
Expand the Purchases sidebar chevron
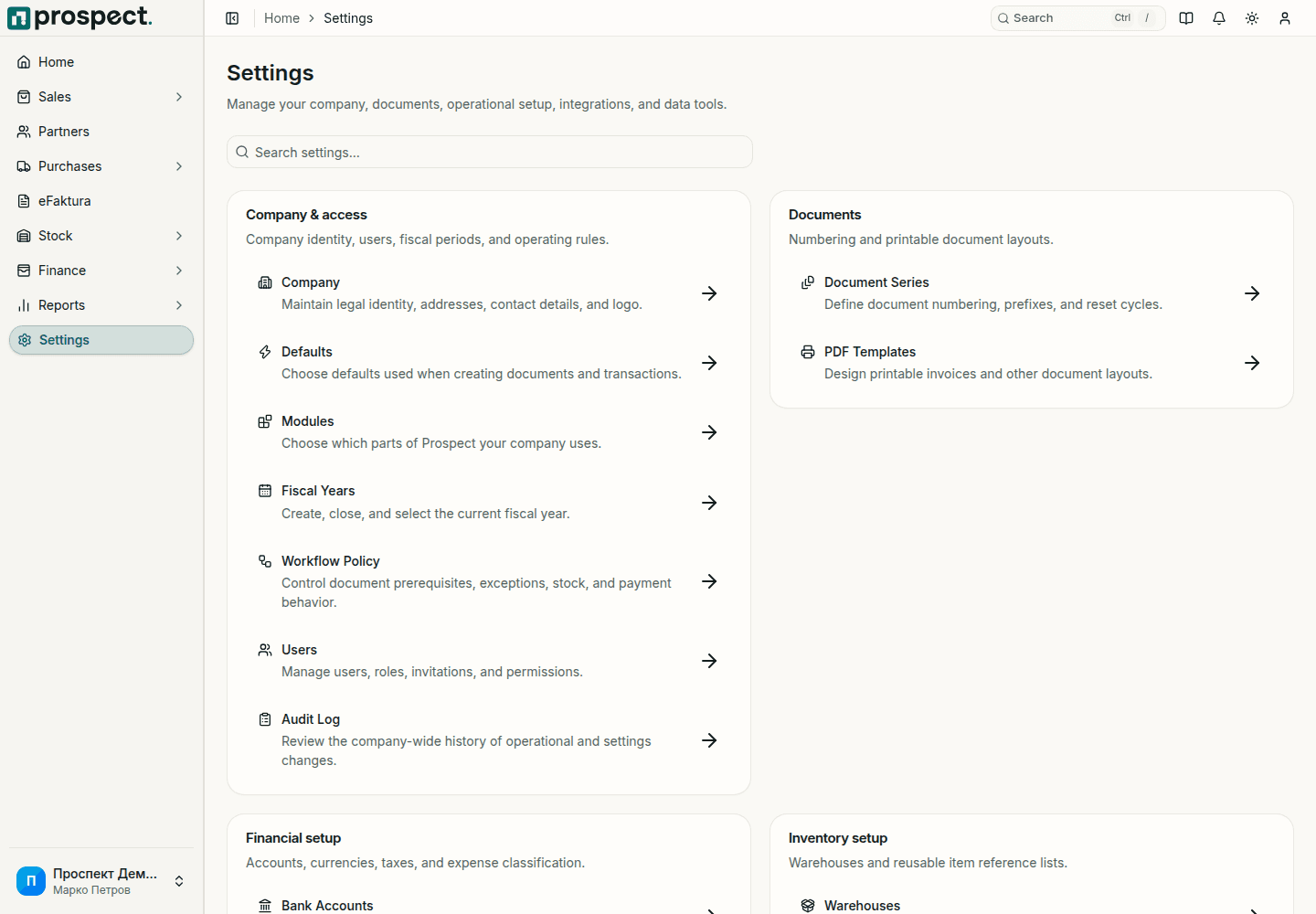click(x=179, y=166)
